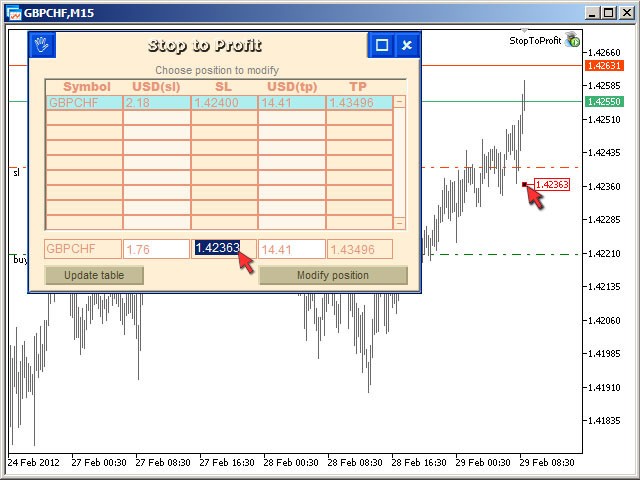Click the Choose position to modify text
The height and width of the screenshot is (480, 640).
pos(217,70)
